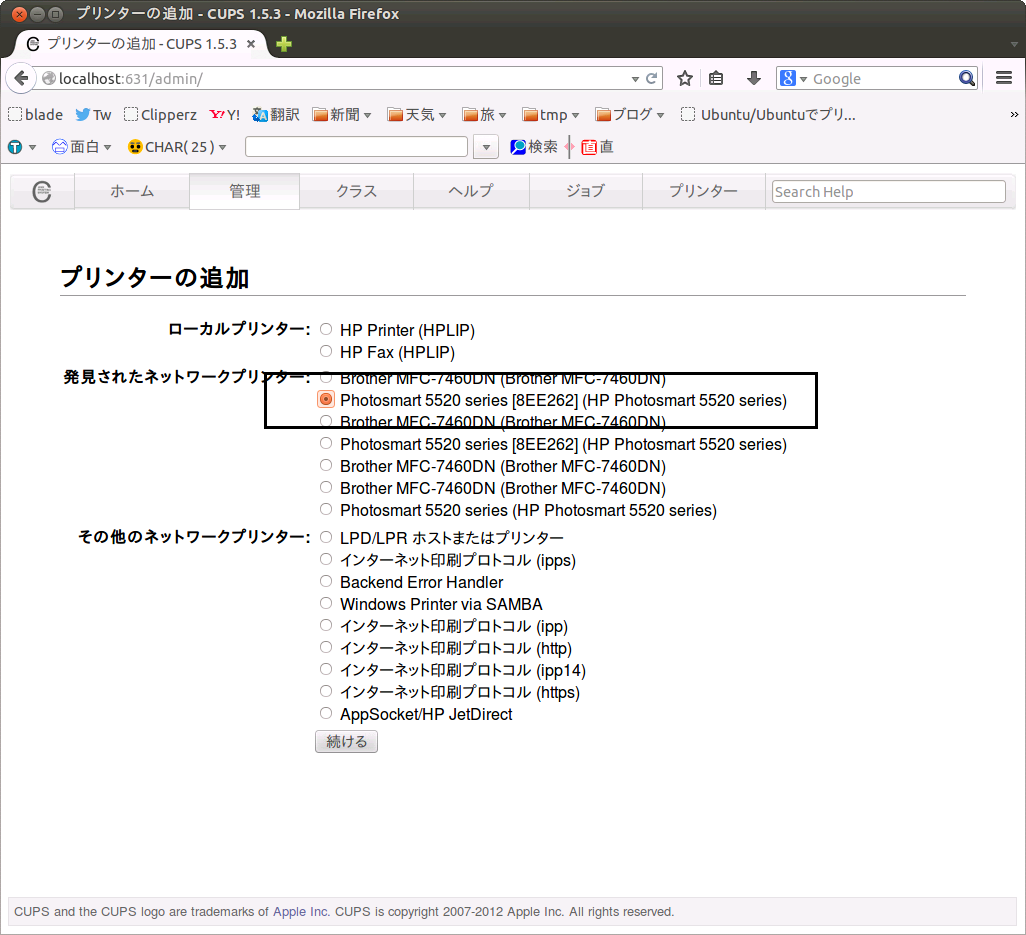
Task: Open the toolbar search field dropdown arrow
Action: coord(486,147)
